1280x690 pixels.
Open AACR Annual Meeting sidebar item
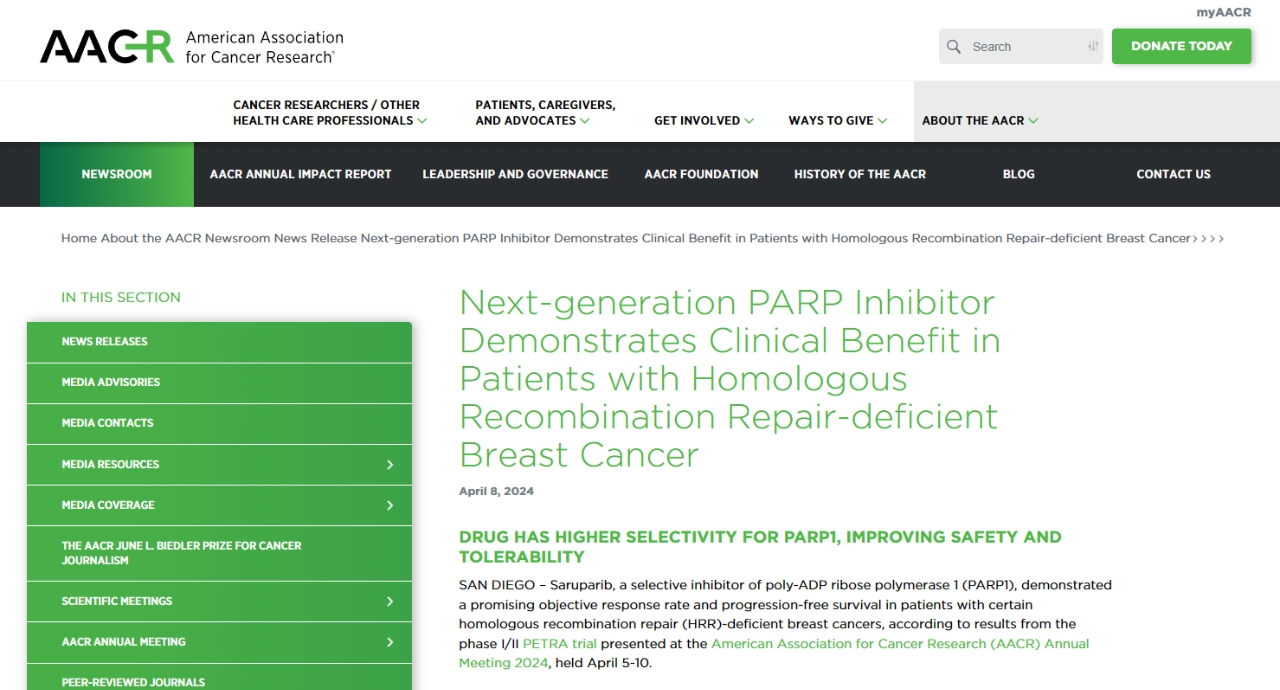click(219, 643)
